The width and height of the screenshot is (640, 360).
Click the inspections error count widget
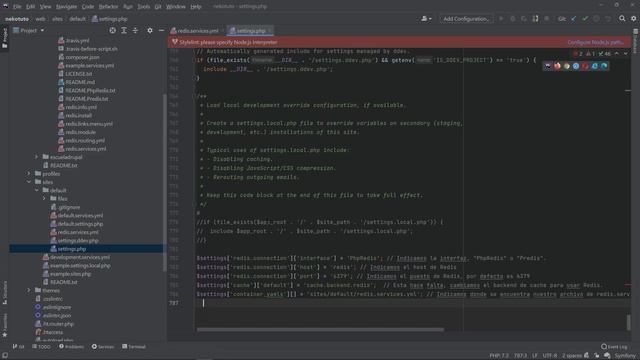(x=592, y=53)
